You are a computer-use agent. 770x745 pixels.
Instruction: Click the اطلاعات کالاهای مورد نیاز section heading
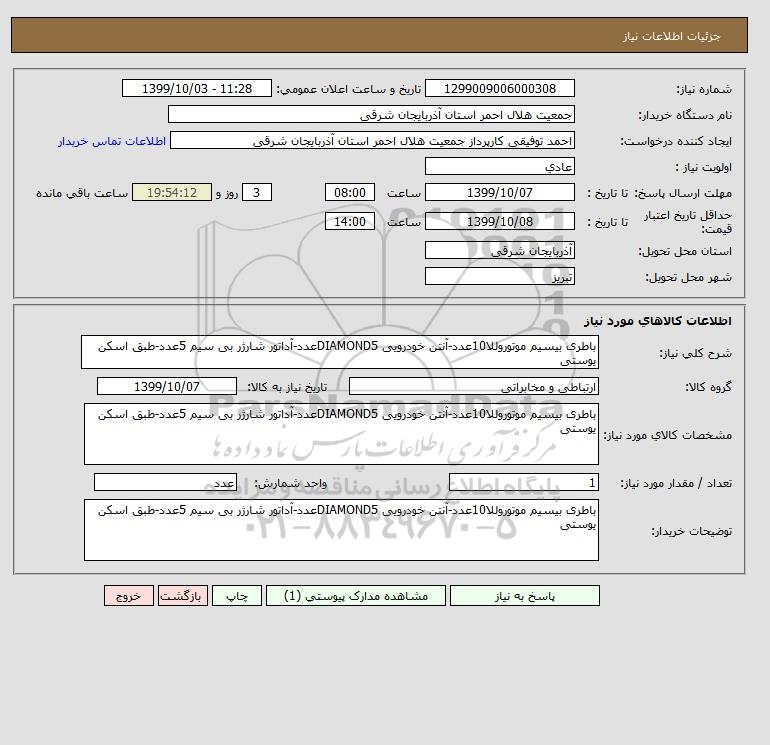658,321
